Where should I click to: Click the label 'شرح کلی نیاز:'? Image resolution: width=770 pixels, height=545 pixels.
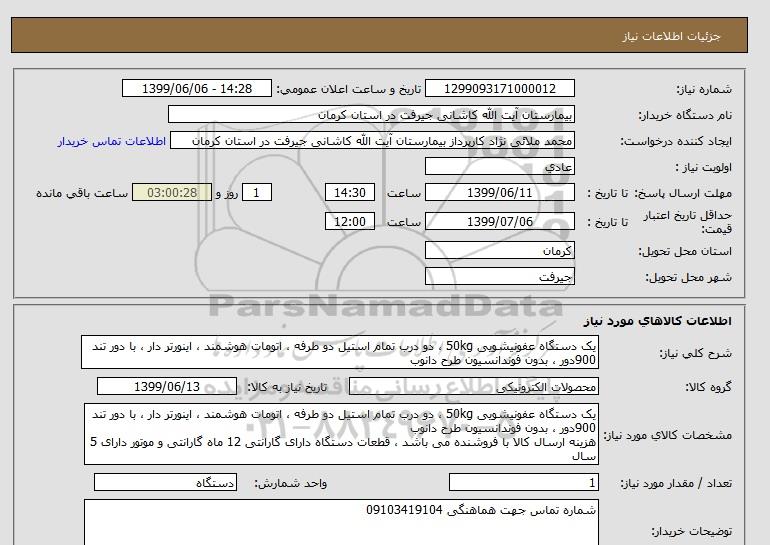(x=695, y=353)
